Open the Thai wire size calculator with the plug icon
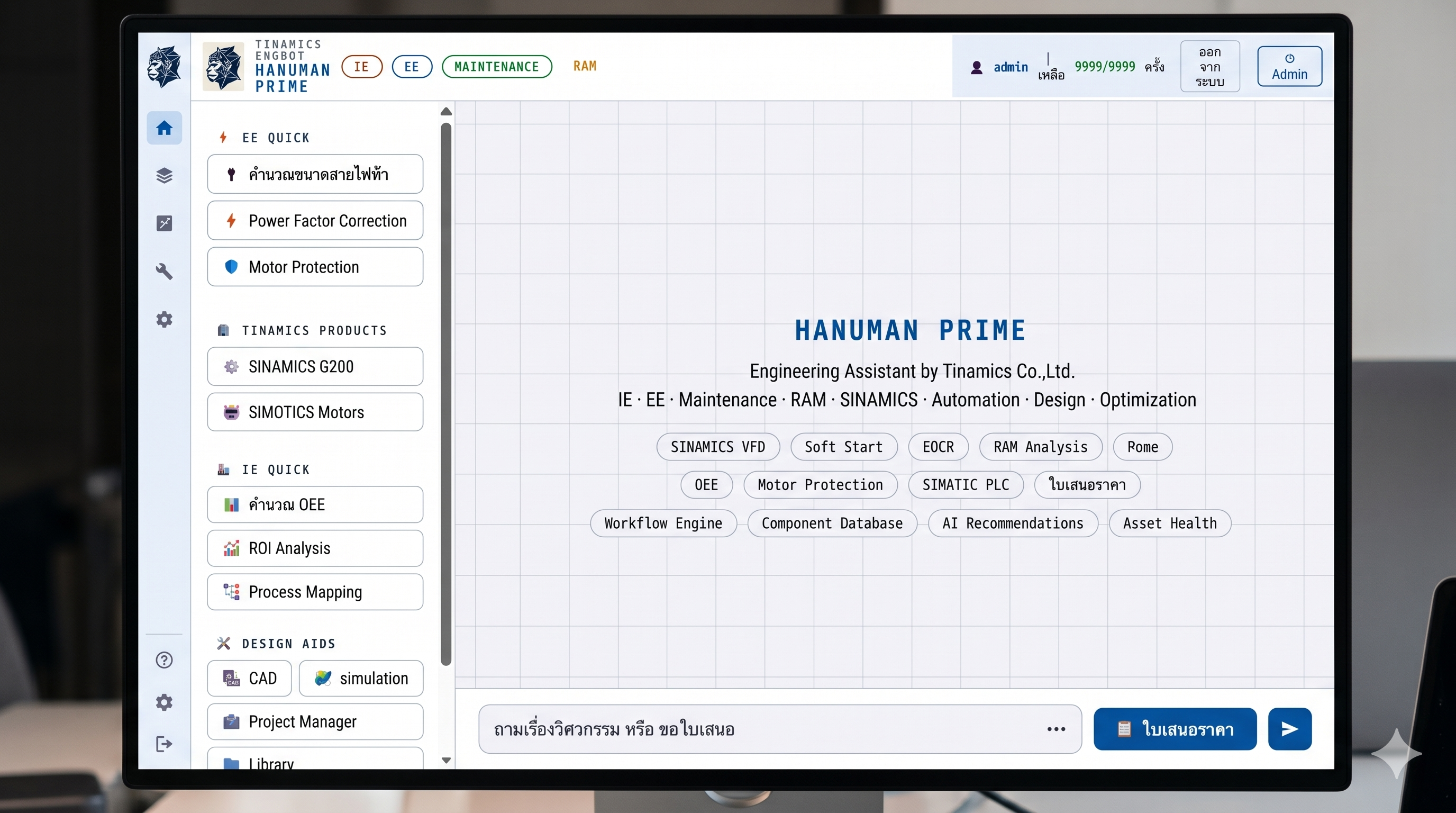 pos(315,174)
